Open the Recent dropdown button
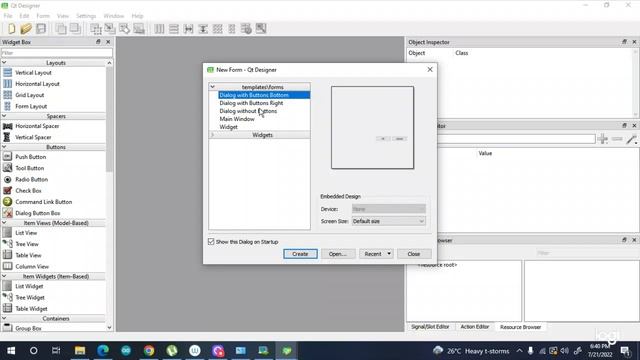640x360 pixels. pos(376,254)
